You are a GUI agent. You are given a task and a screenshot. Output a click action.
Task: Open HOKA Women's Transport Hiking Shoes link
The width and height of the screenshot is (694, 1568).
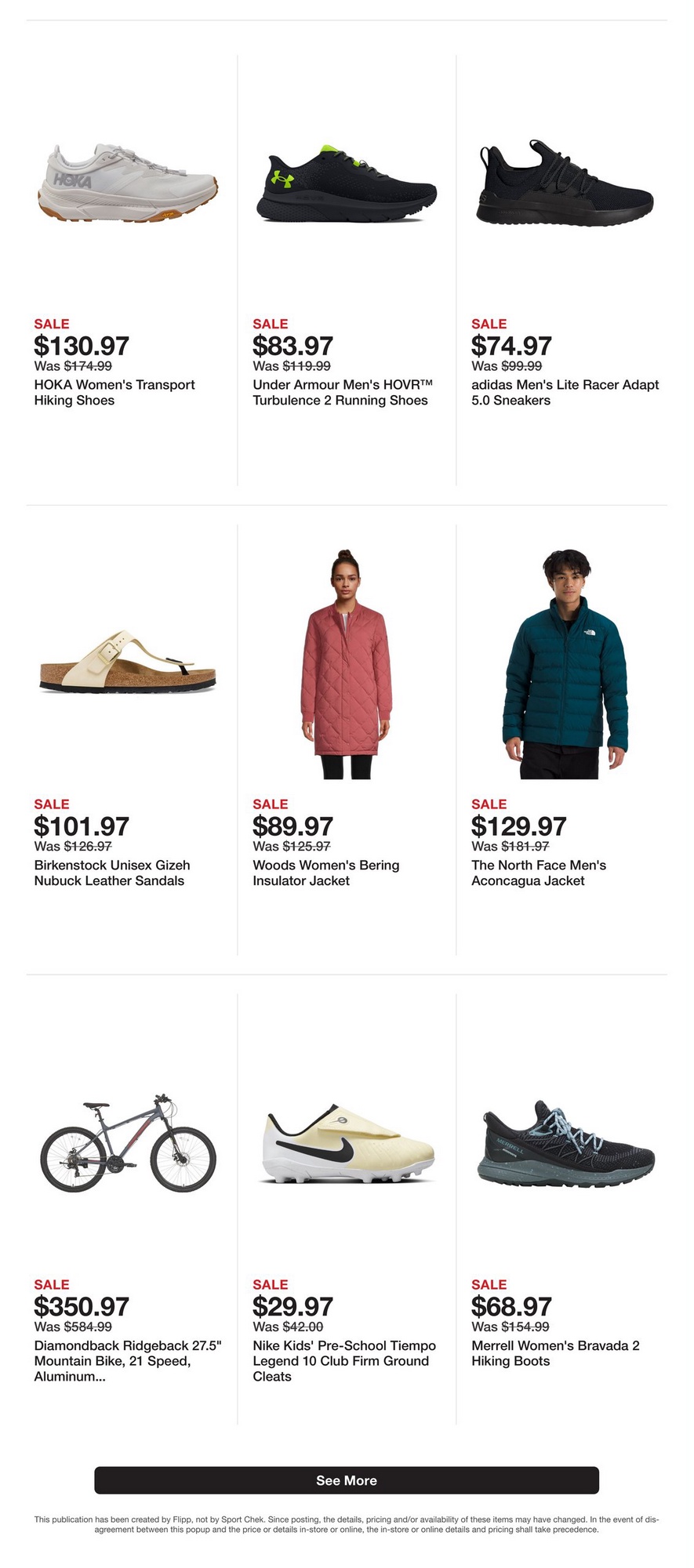point(114,393)
